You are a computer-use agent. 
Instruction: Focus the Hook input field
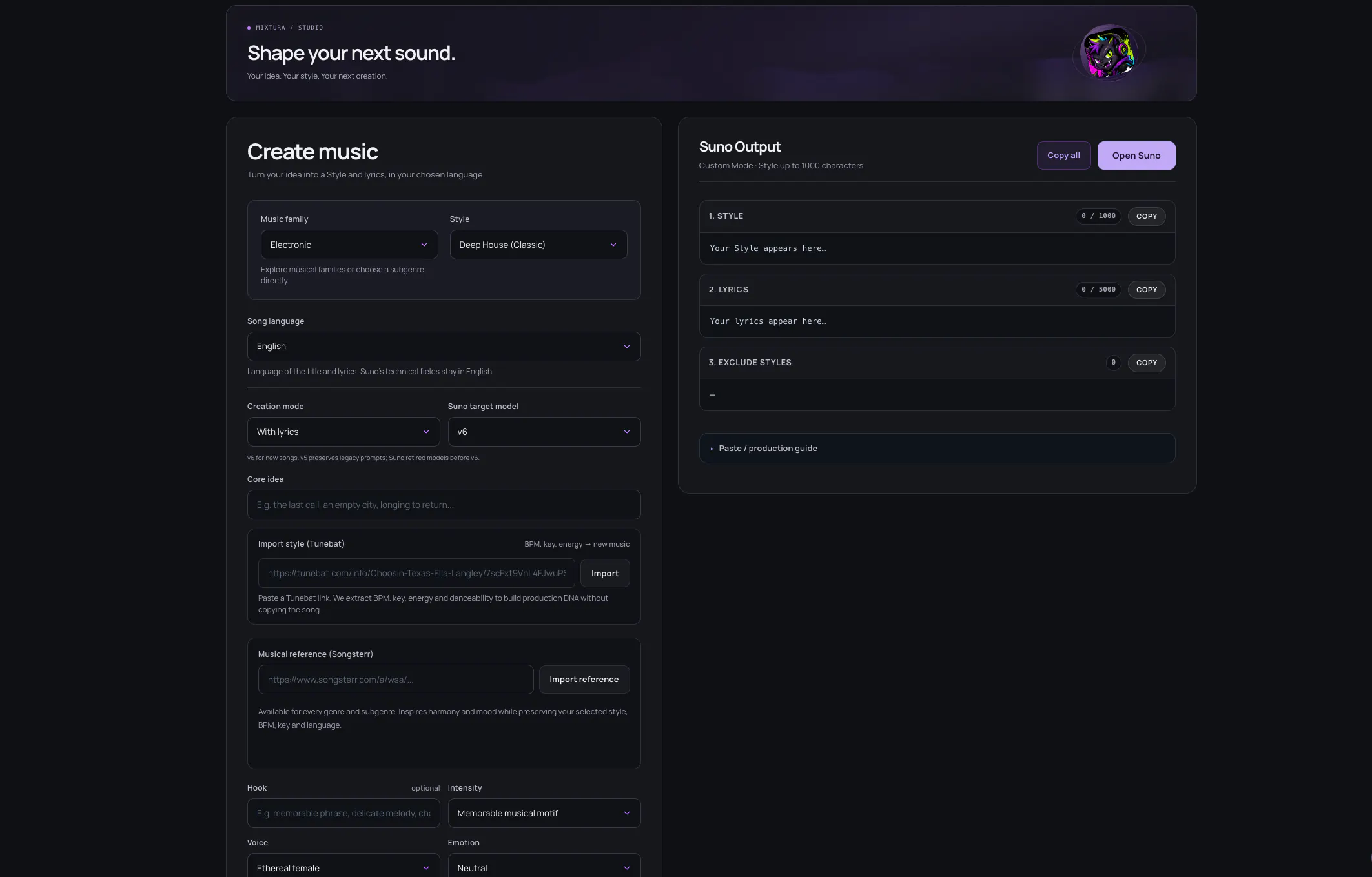click(343, 813)
